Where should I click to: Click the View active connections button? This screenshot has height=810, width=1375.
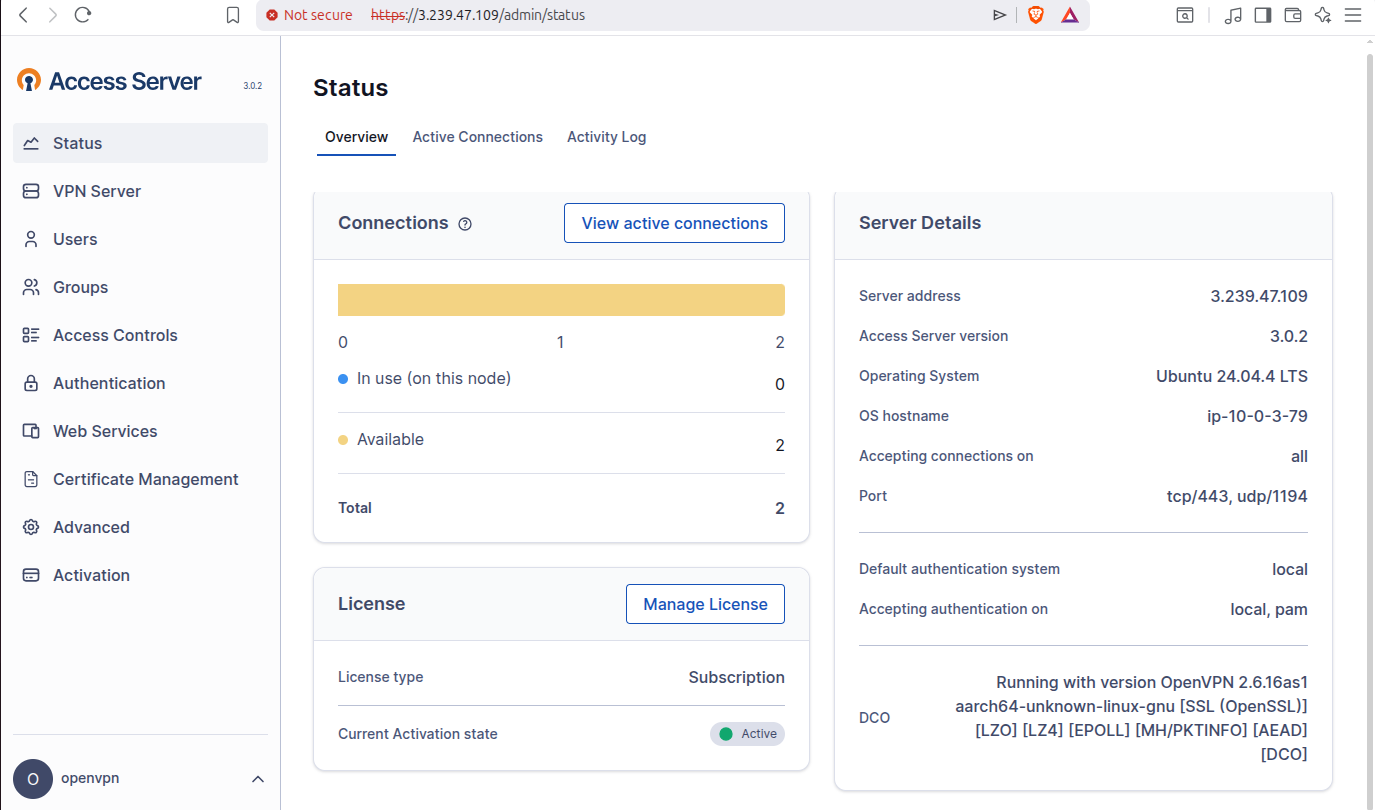[x=674, y=223]
